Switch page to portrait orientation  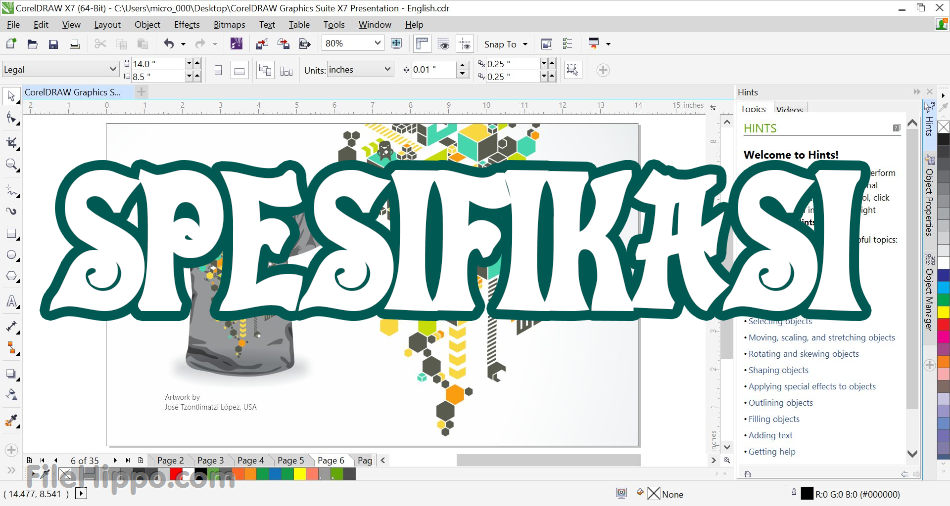point(219,70)
